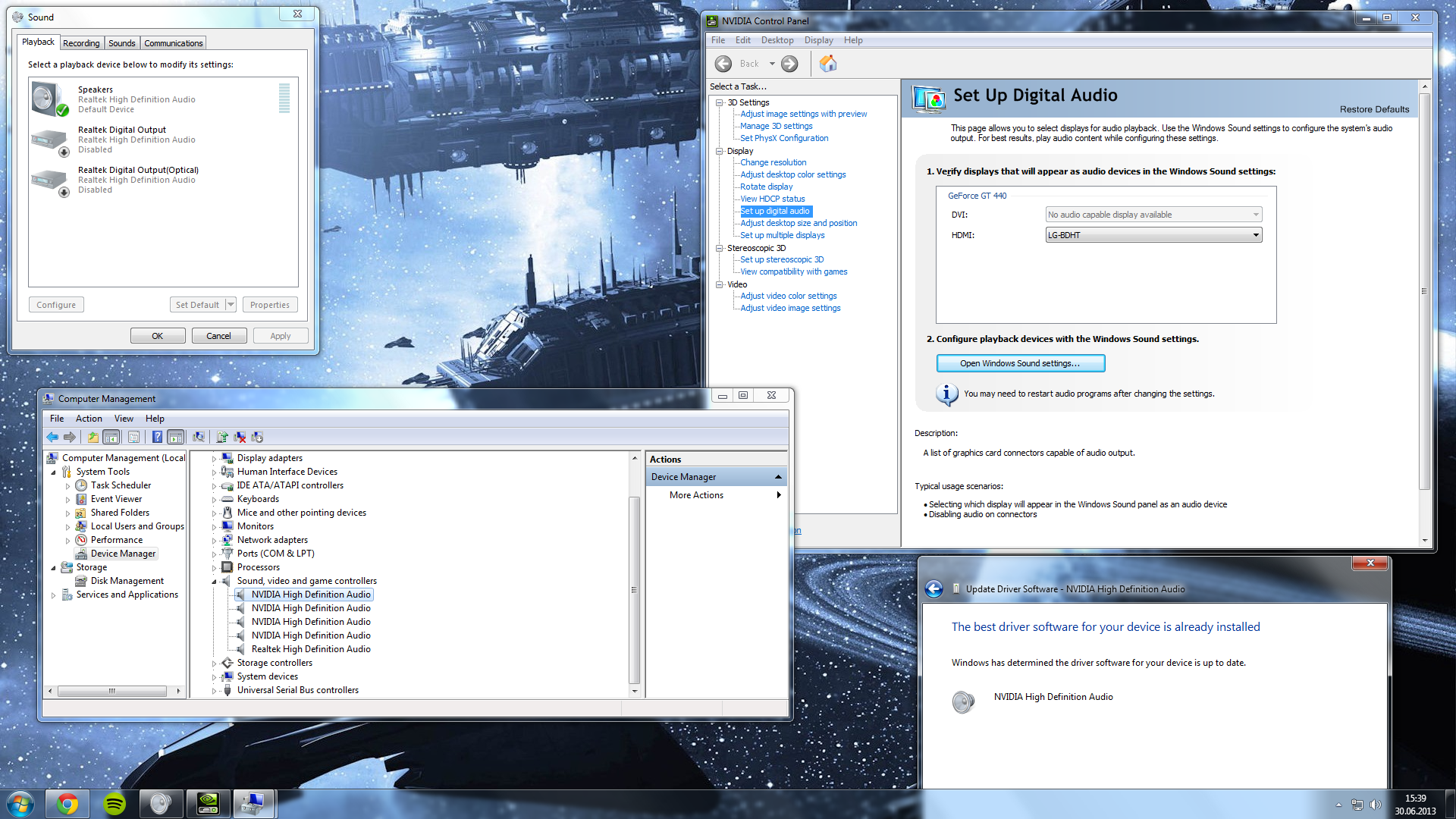
Task: Click Open Windows Sound settings button
Action: pyautogui.click(x=1020, y=363)
